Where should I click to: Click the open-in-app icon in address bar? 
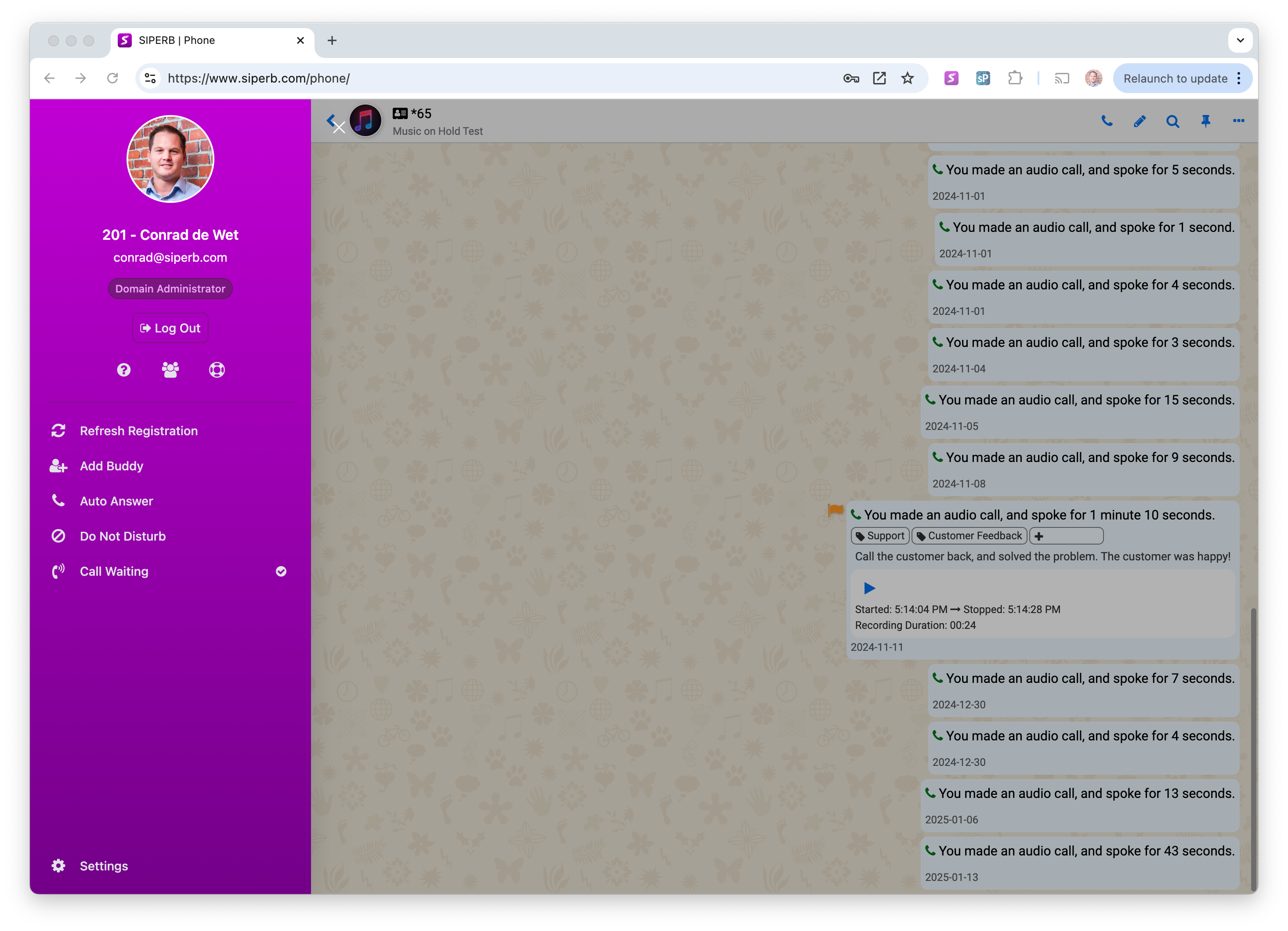coord(879,78)
